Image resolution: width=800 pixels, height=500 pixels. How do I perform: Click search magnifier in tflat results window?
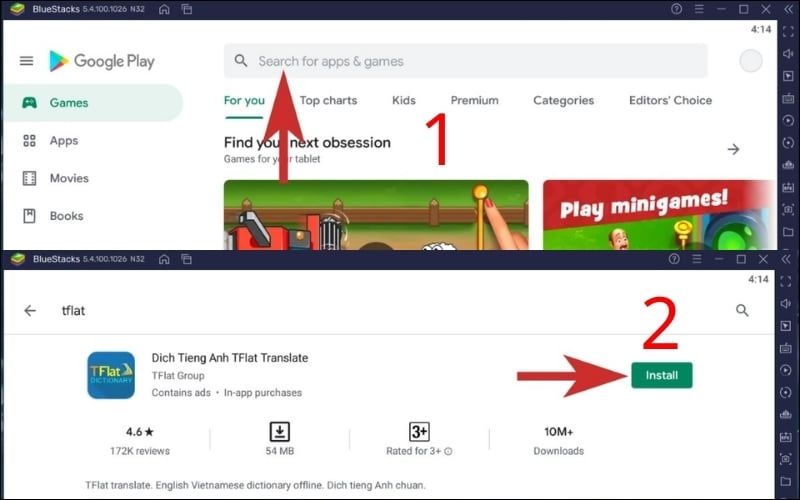point(742,310)
